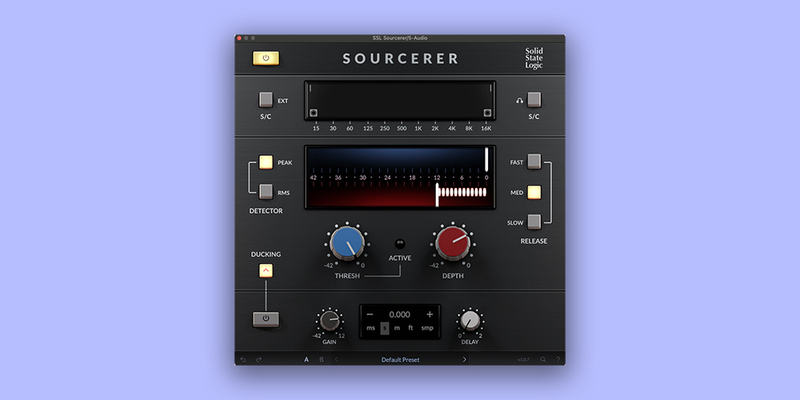Select the MED release button
This screenshot has height=400, width=800.
534,192
